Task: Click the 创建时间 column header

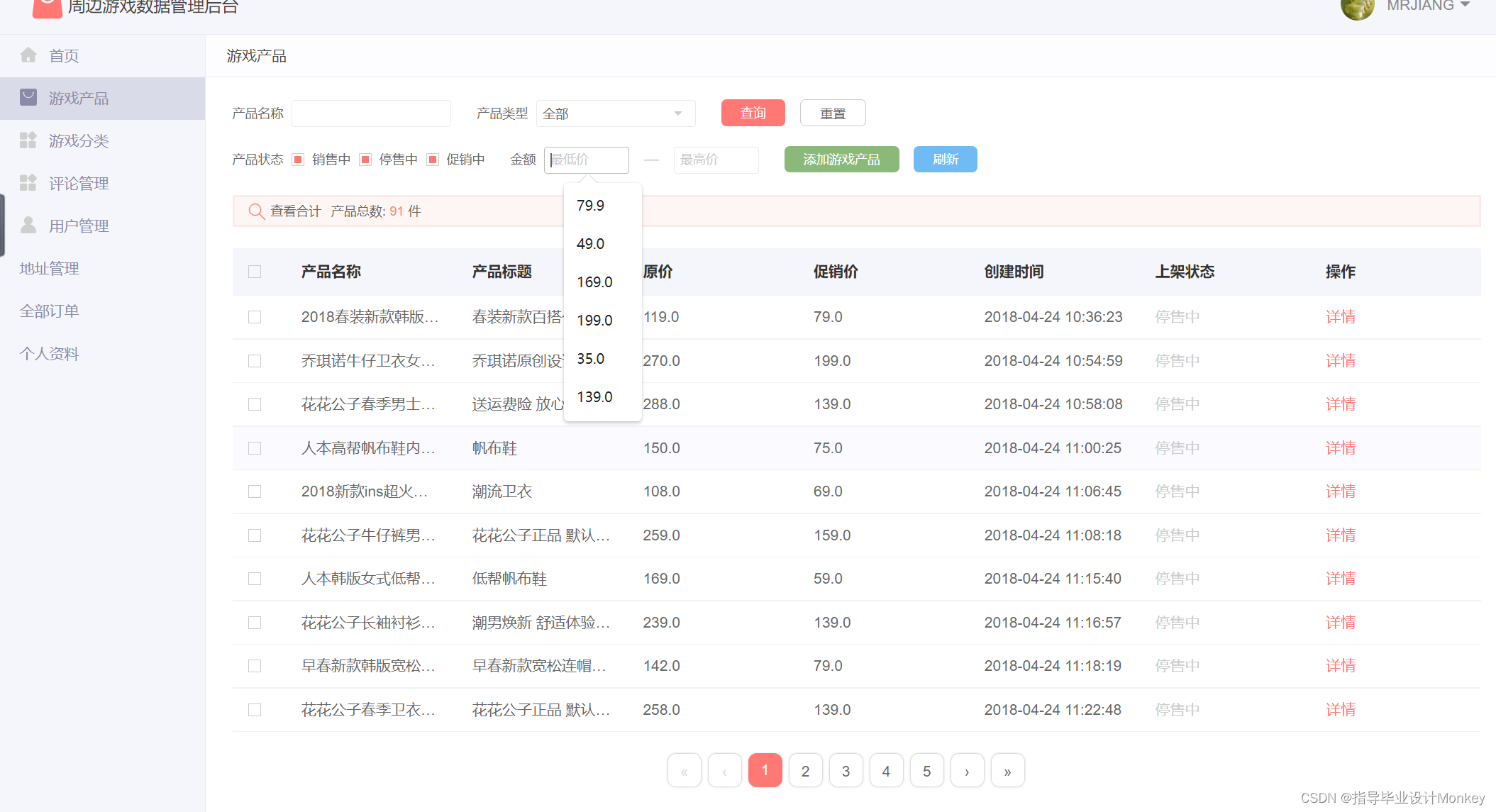Action: pos(1014,272)
